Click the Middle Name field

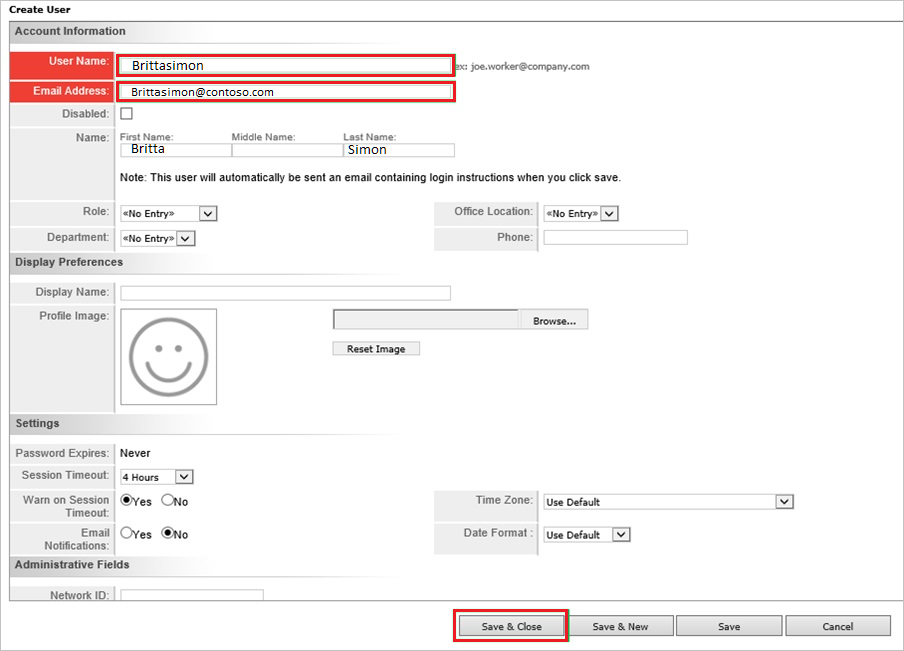coord(287,150)
